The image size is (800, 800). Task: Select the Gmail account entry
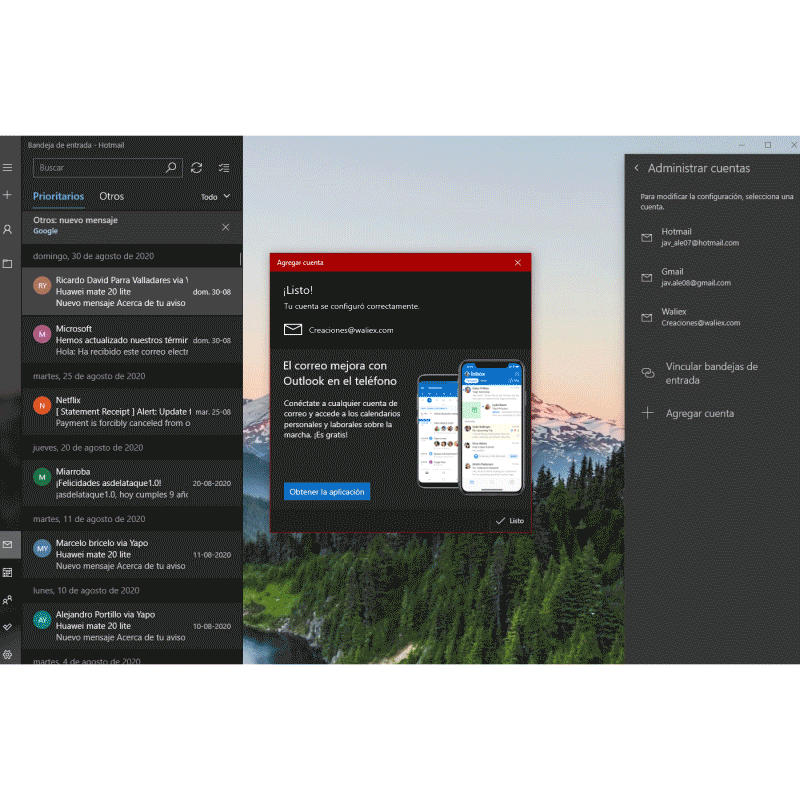click(700, 277)
